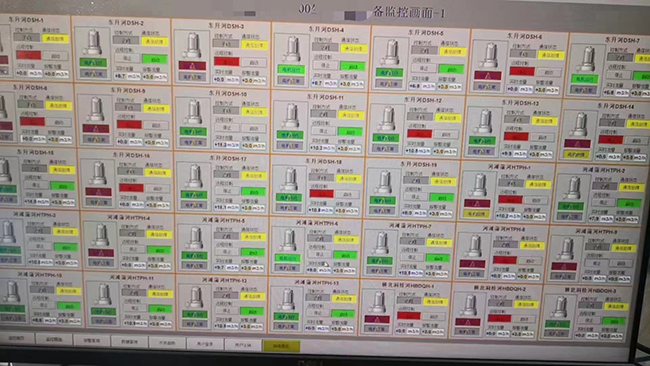Select the pump icon in panel DSH-2
This screenshot has width=650, height=366.
(93, 42)
